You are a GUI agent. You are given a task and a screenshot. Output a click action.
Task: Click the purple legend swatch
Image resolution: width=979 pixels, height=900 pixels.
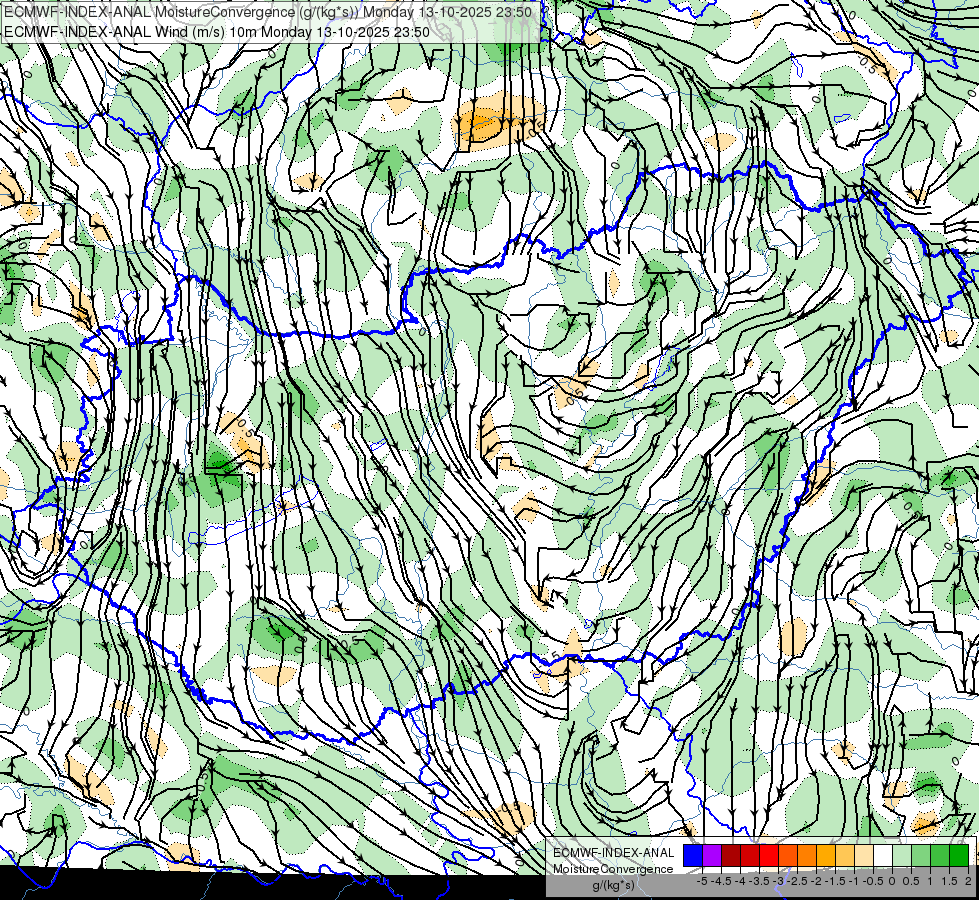click(x=712, y=856)
